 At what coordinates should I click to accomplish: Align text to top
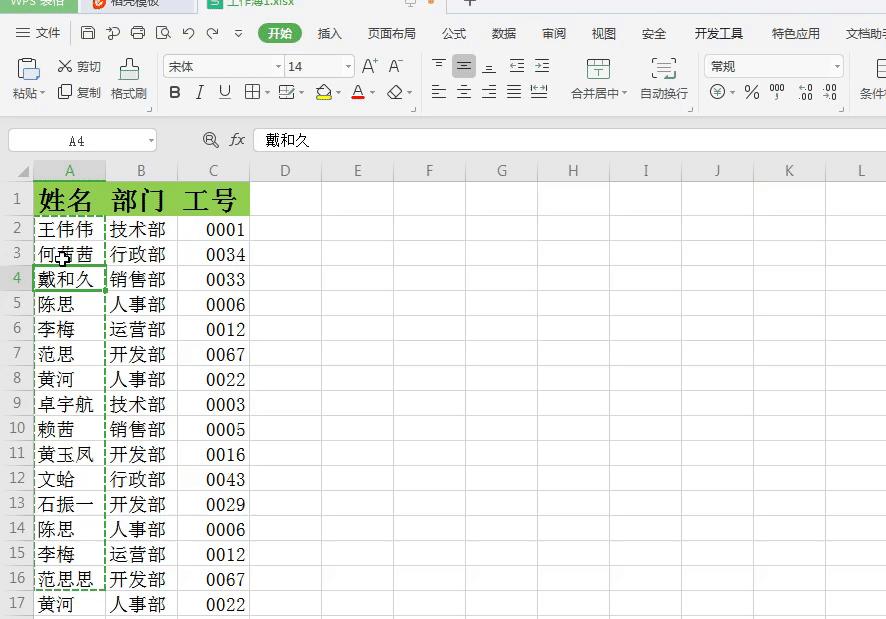438,66
